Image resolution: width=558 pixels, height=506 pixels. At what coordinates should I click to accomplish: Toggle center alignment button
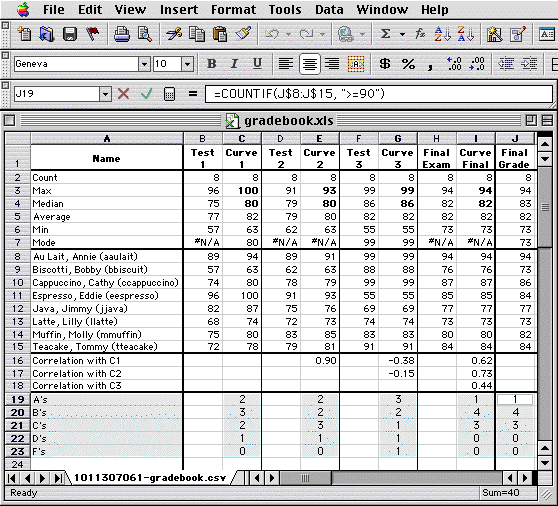(x=310, y=64)
